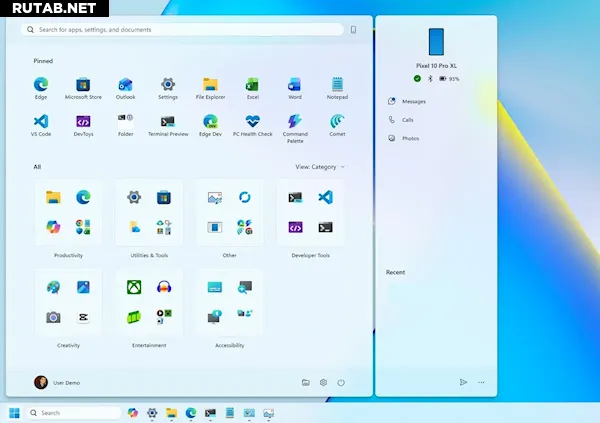
Task: Open the Comet pinned app
Action: (337, 122)
